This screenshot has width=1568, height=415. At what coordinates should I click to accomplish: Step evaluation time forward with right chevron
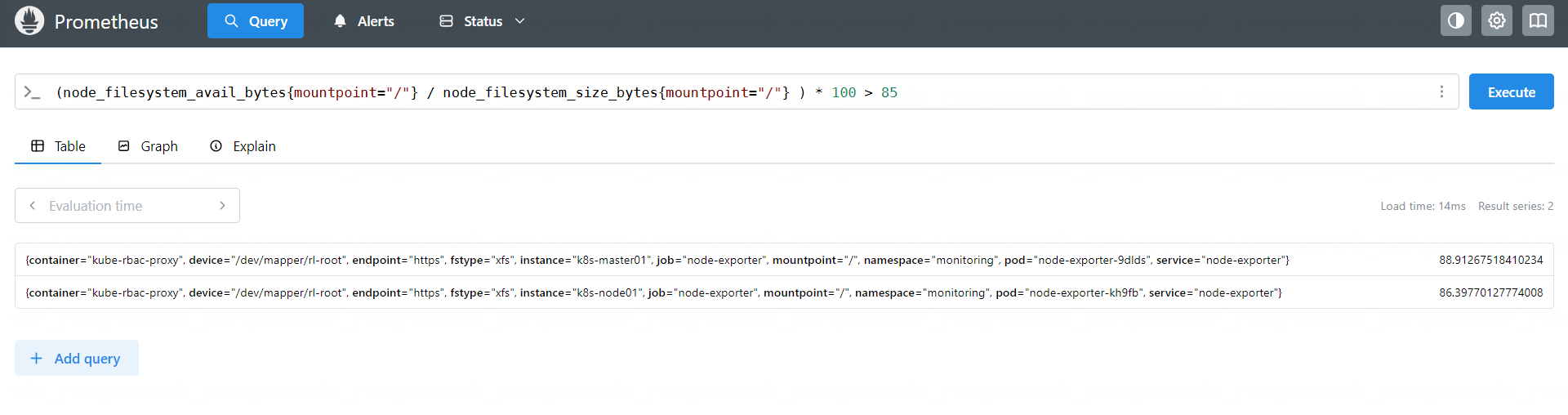(x=222, y=206)
